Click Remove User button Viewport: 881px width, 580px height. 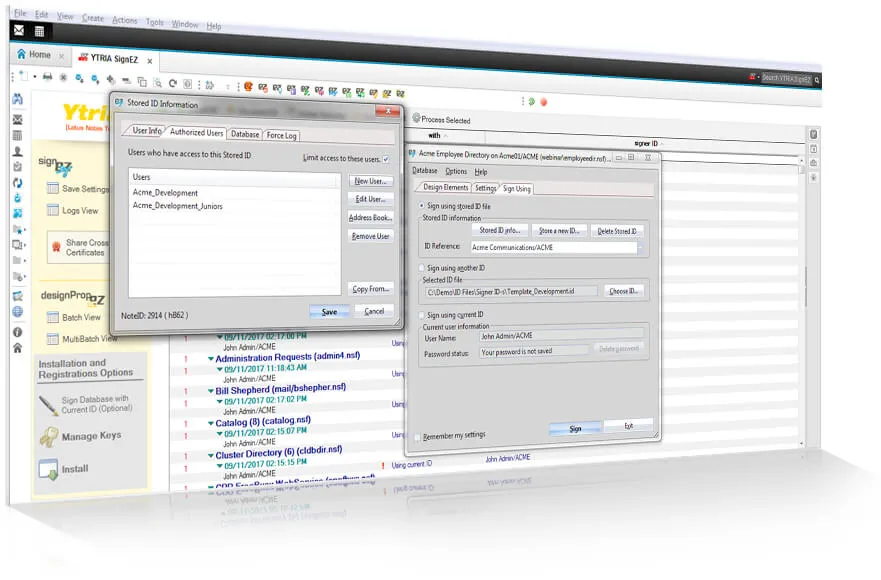(370, 236)
